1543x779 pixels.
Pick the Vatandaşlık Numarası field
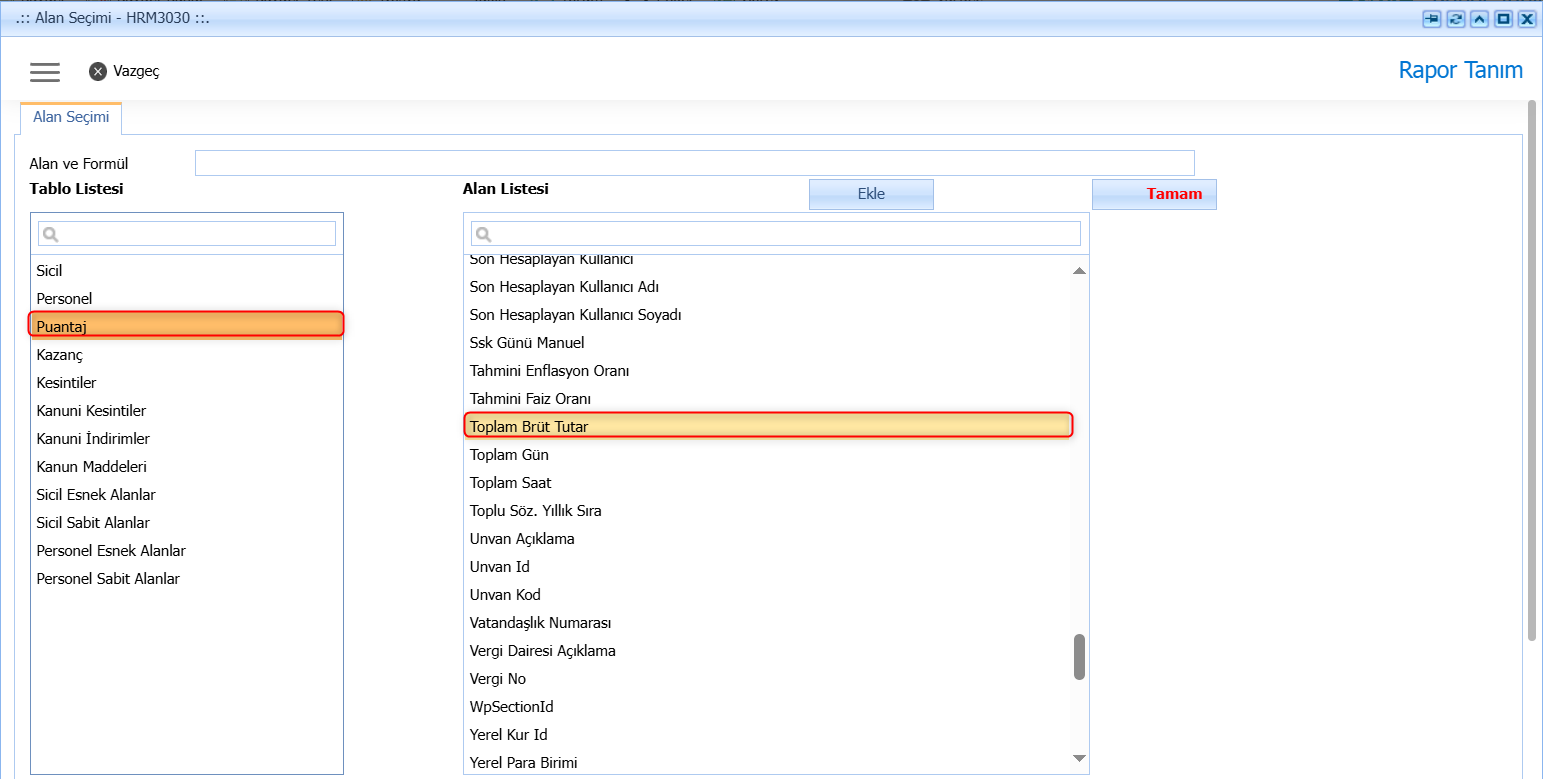coord(768,623)
